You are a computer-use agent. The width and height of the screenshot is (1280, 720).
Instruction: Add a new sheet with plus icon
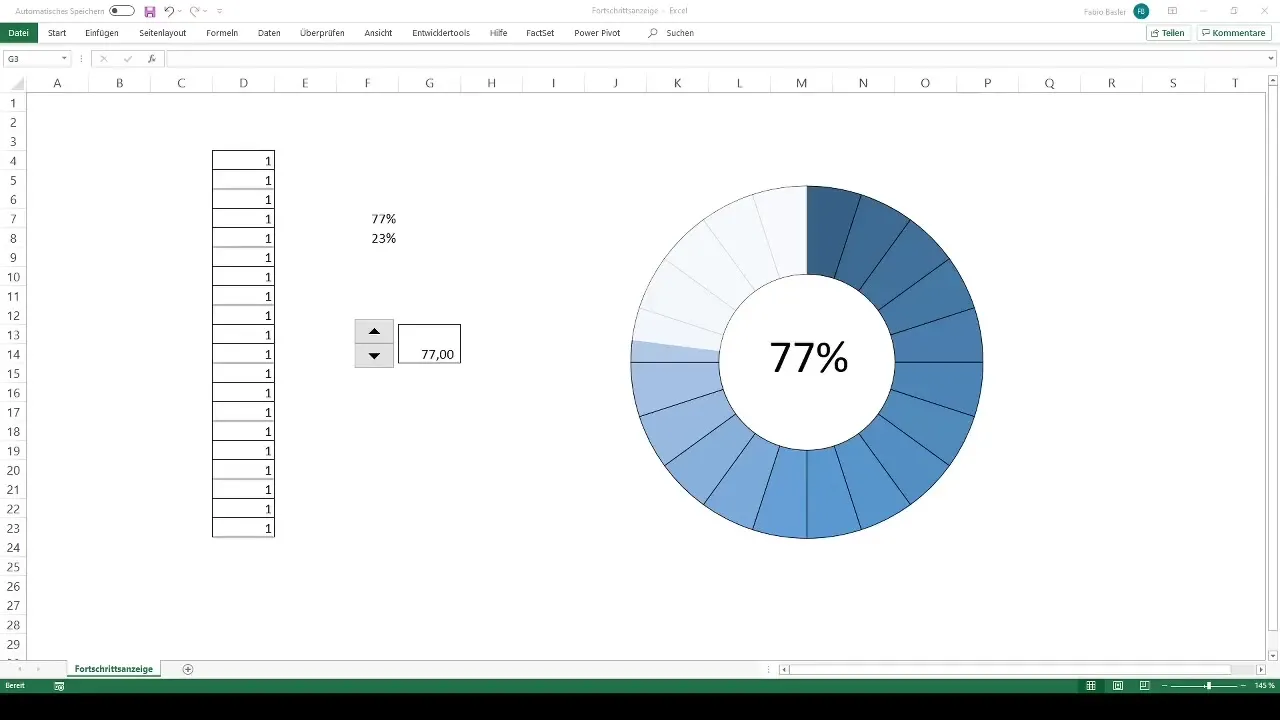188,669
